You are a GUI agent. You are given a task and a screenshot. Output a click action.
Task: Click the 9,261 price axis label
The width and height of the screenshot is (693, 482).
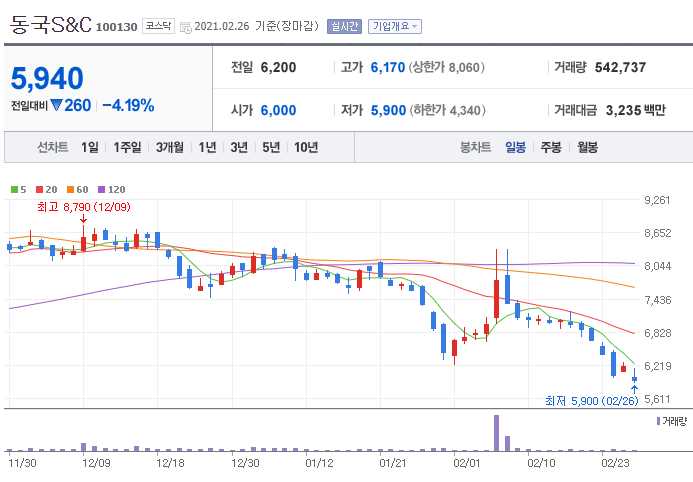coord(658,200)
